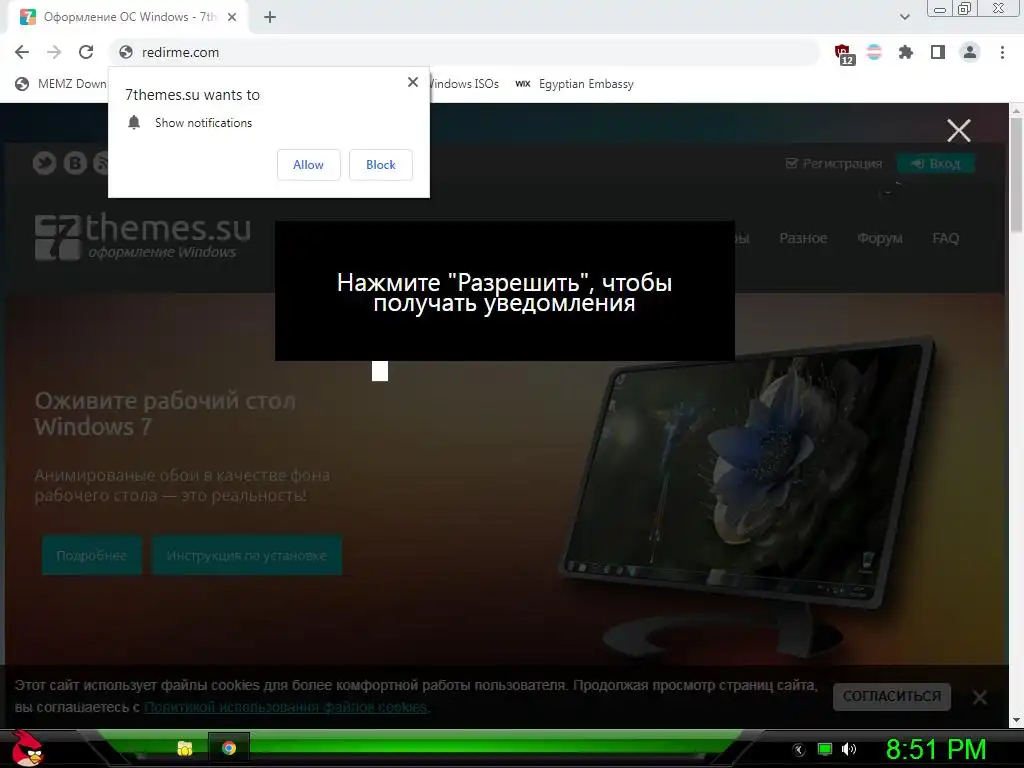
Task: Click the Twitter social icon
Action: click(x=44, y=163)
